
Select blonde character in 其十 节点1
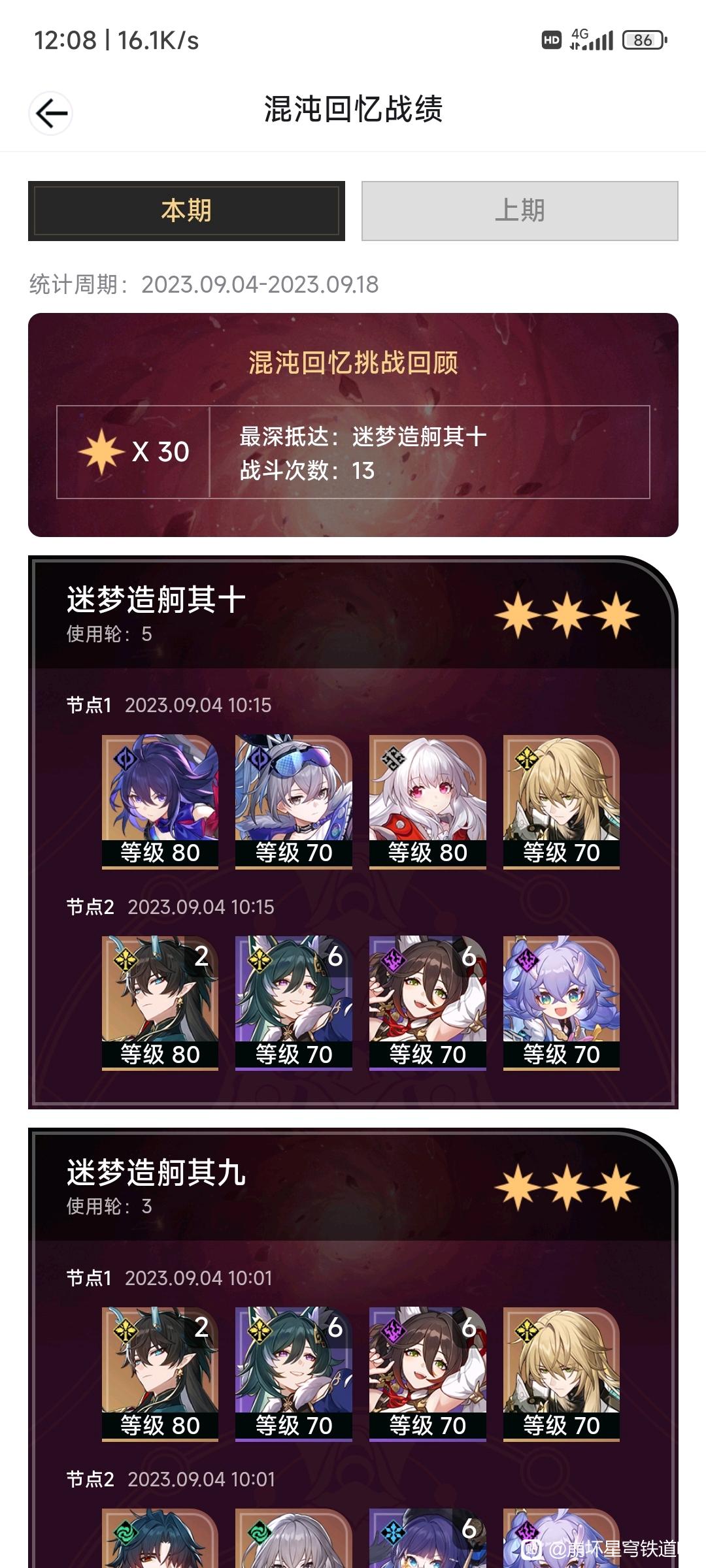pos(561,802)
